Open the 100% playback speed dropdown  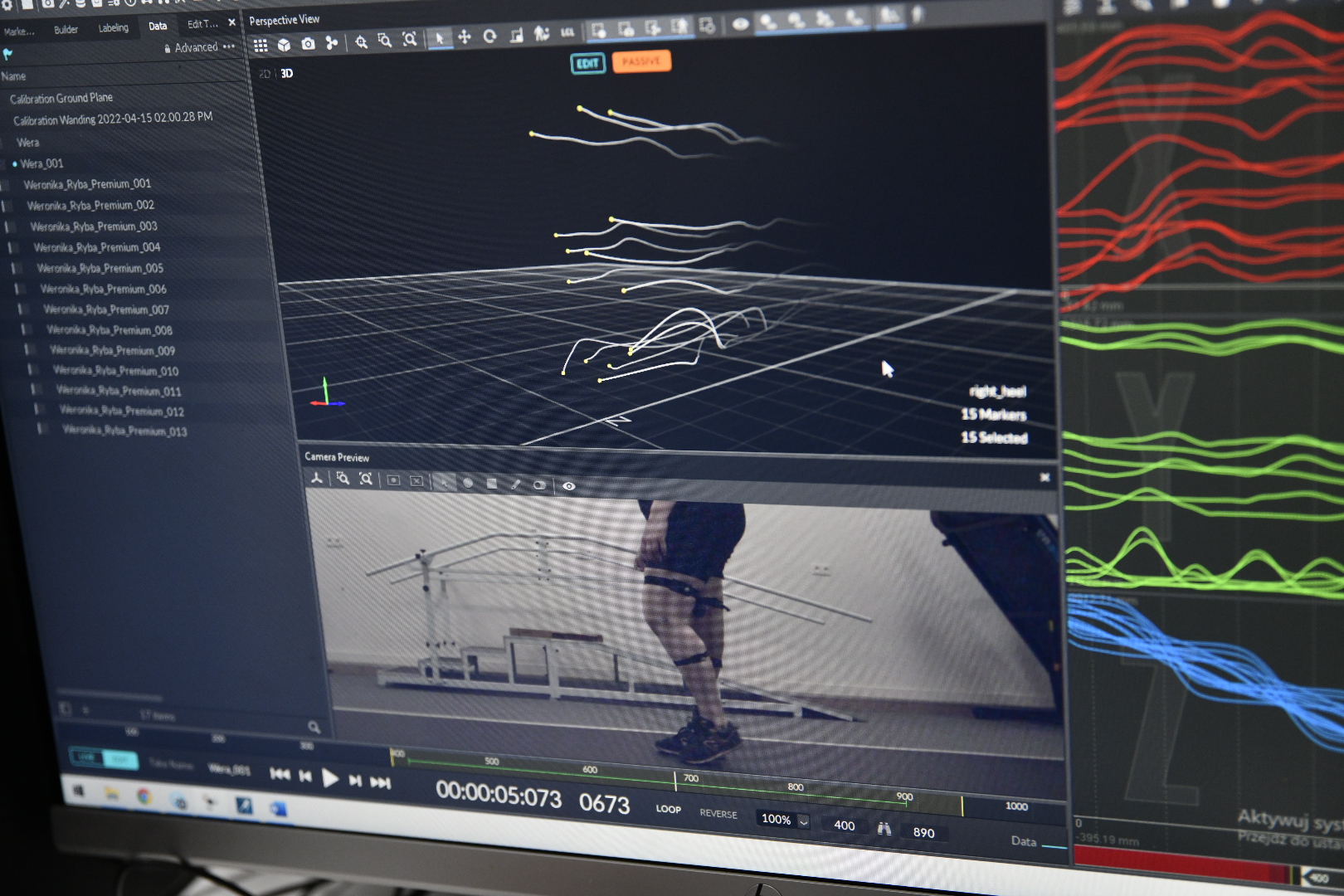[x=784, y=820]
